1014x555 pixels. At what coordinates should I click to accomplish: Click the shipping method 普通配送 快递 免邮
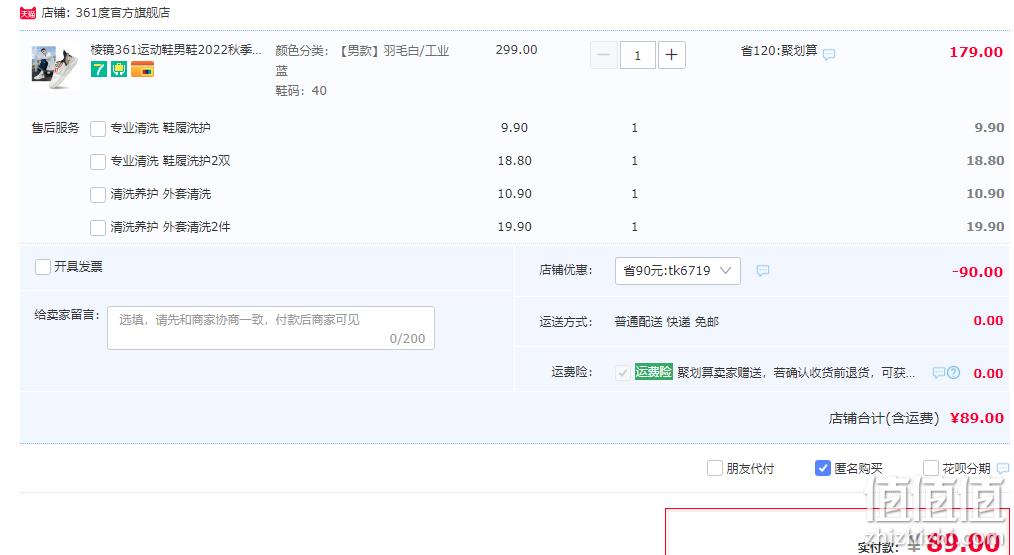(x=666, y=322)
